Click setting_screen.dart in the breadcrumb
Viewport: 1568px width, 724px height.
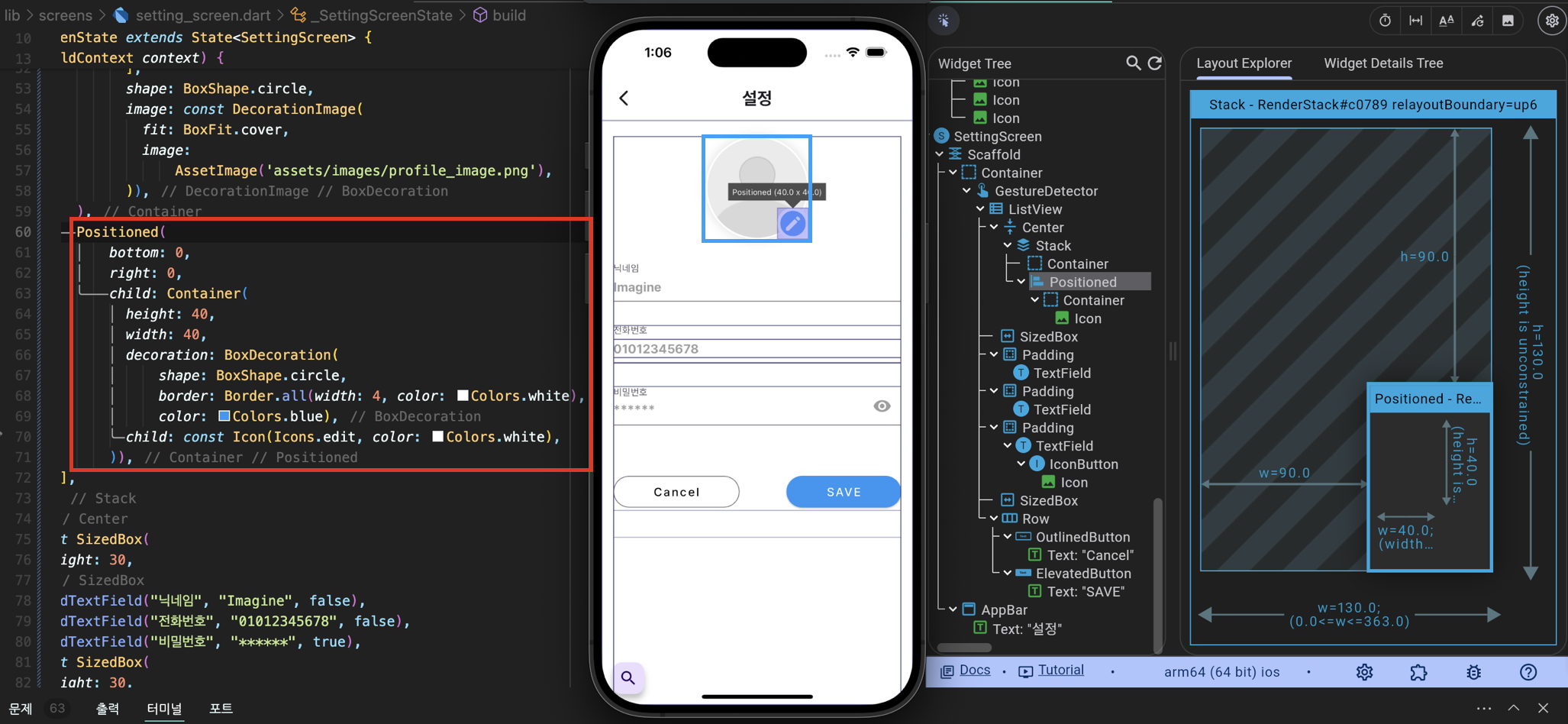point(202,15)
